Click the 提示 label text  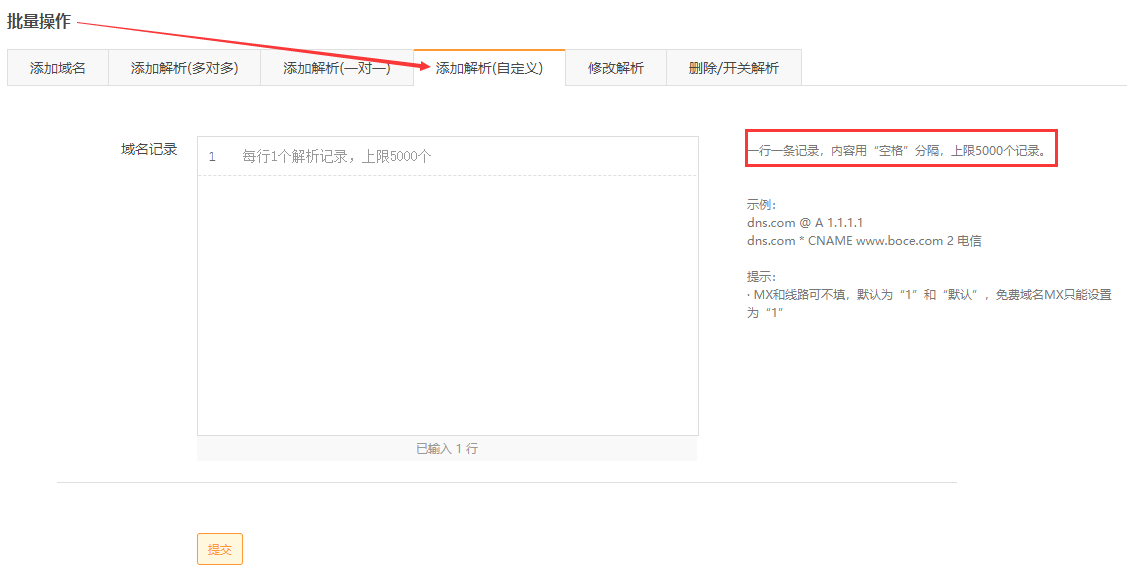(x=761, y=277)
